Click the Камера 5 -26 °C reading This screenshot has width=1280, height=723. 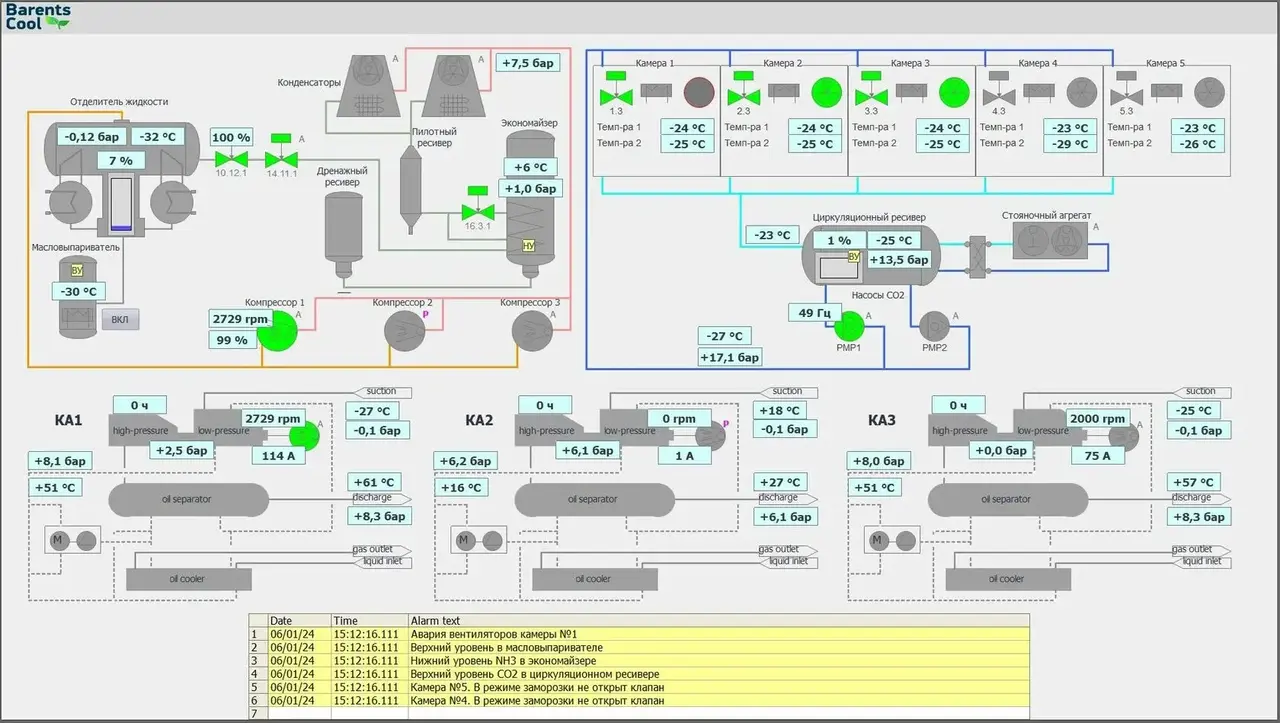(x=1198, y=144)
